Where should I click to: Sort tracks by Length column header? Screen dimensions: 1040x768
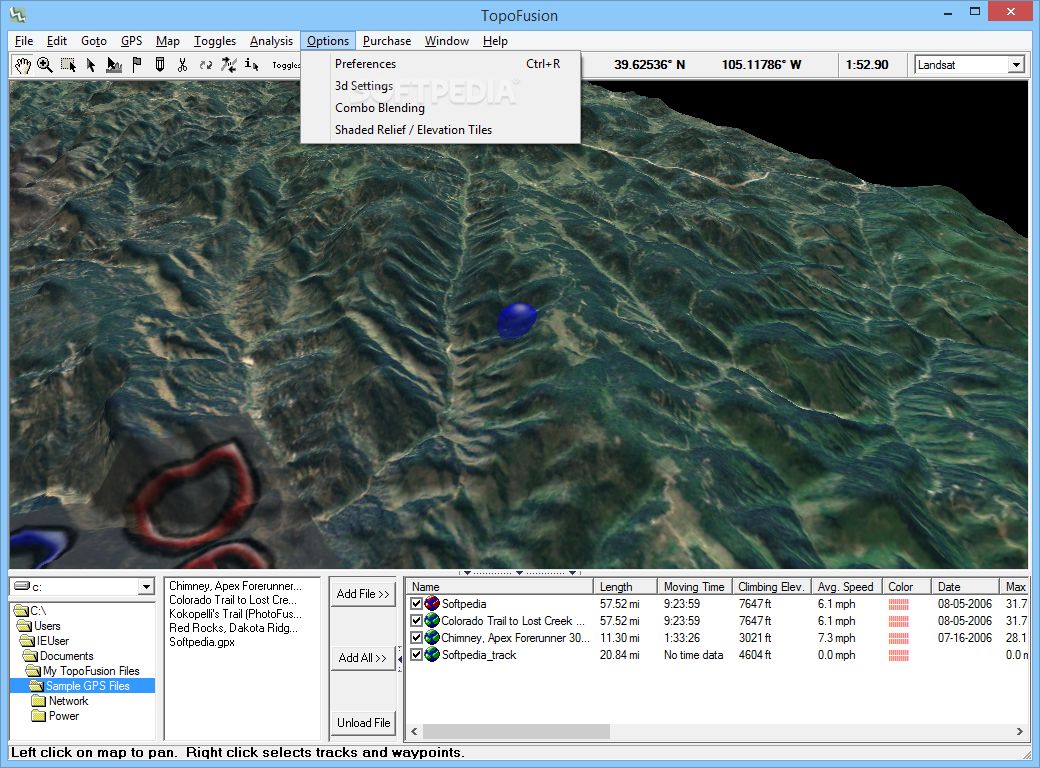pos(625,587)
